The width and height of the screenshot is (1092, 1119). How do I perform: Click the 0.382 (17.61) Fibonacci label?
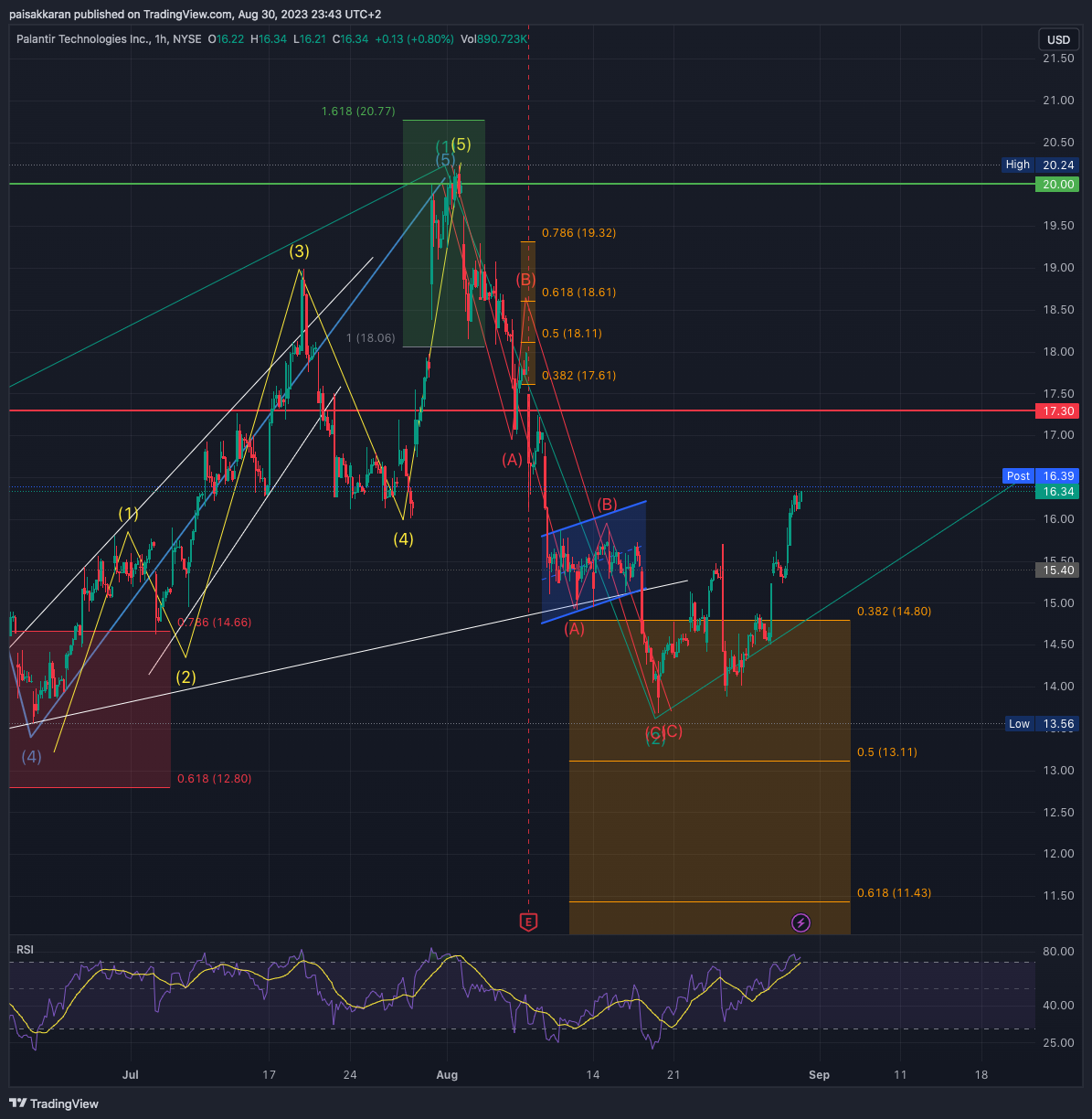[578, 376]
